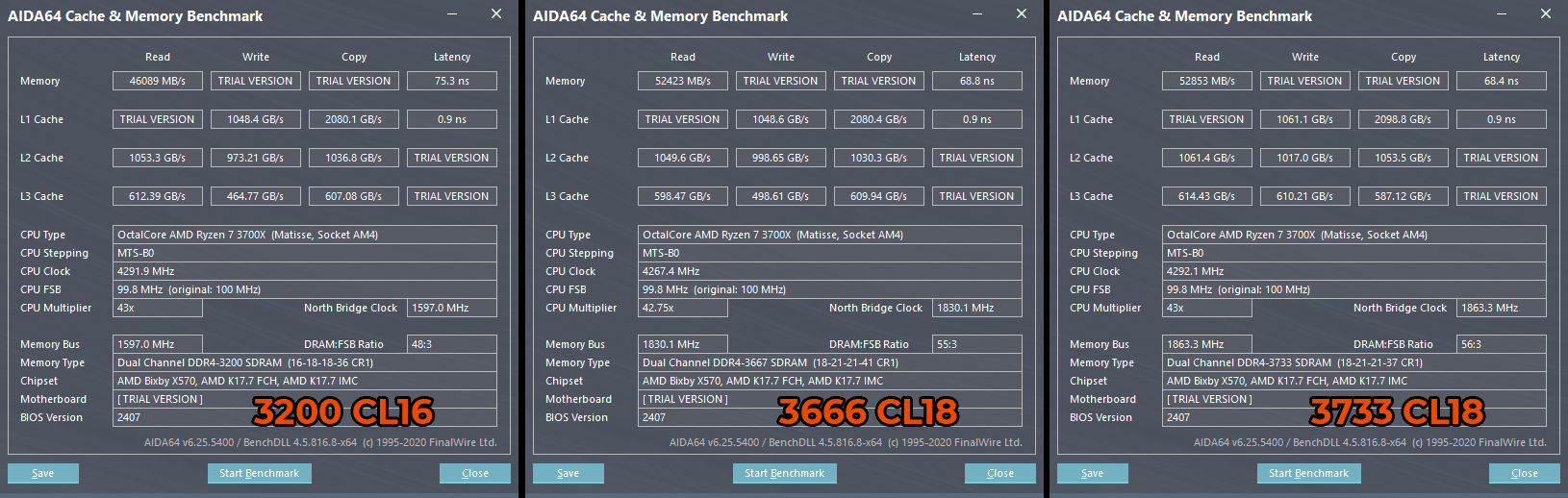Click Close button in the 3666 CL18 window
1568x498 pixels.
click(1000, 473)
